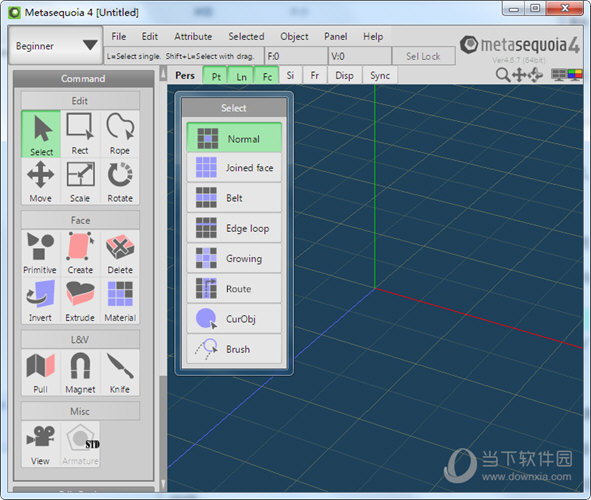Image resolution: width=591 pixels, height=500 pixels.
Task: Toggle Si simple display
Action: pos(290,75)
